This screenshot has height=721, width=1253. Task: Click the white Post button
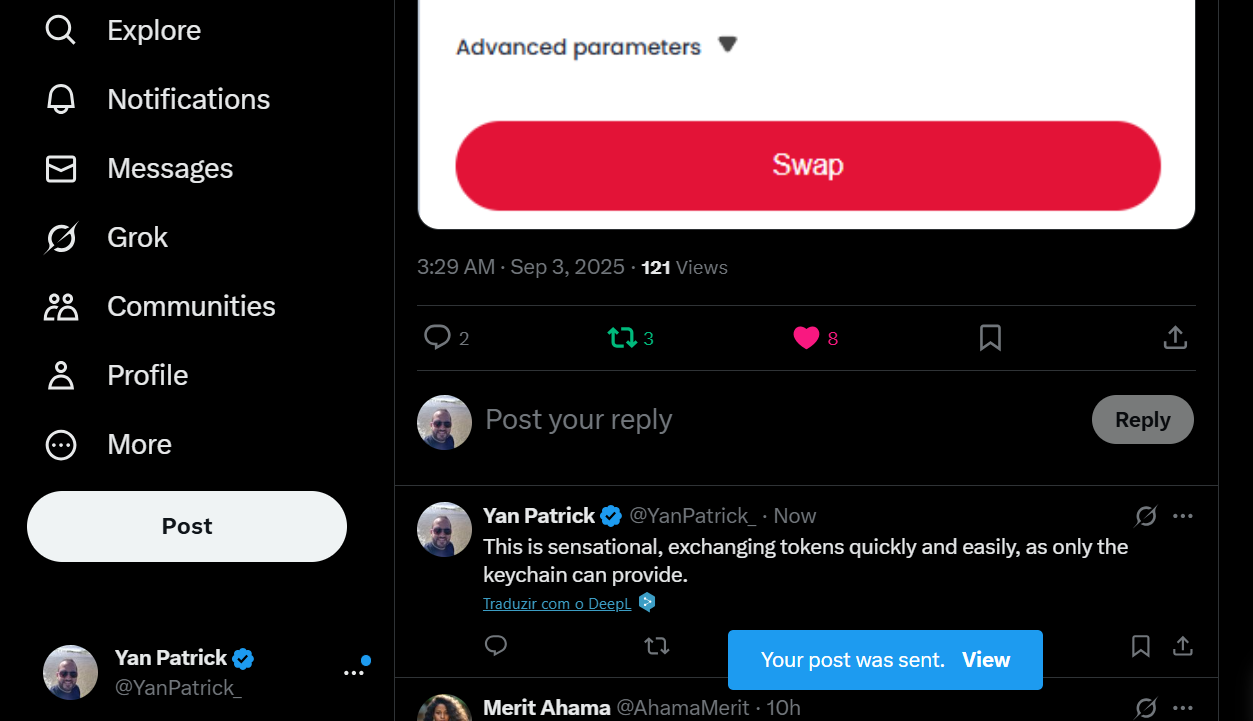coord(187,526)
